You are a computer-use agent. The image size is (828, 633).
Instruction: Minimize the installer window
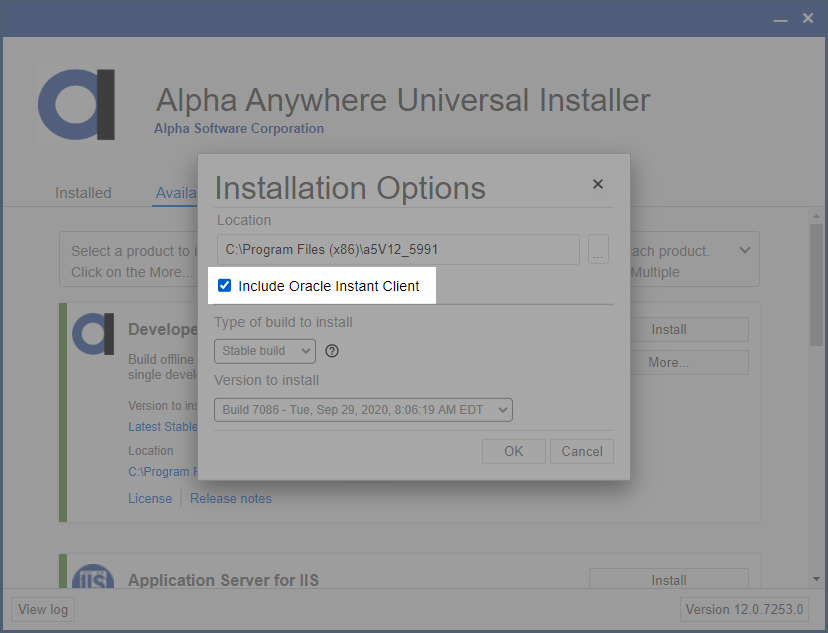click(x=780, y=19)
